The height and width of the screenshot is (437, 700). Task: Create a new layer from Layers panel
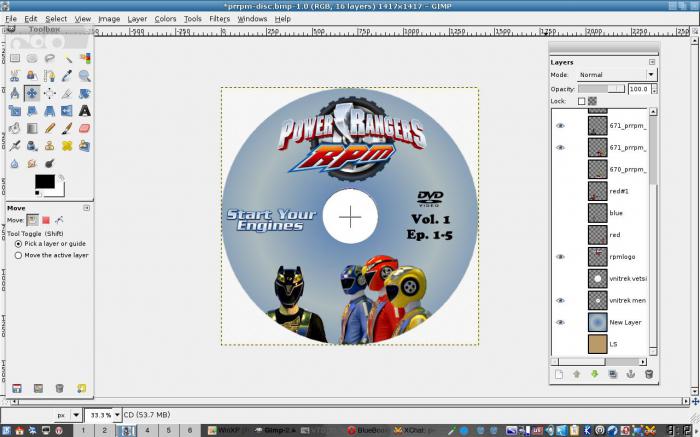[559, 374]
